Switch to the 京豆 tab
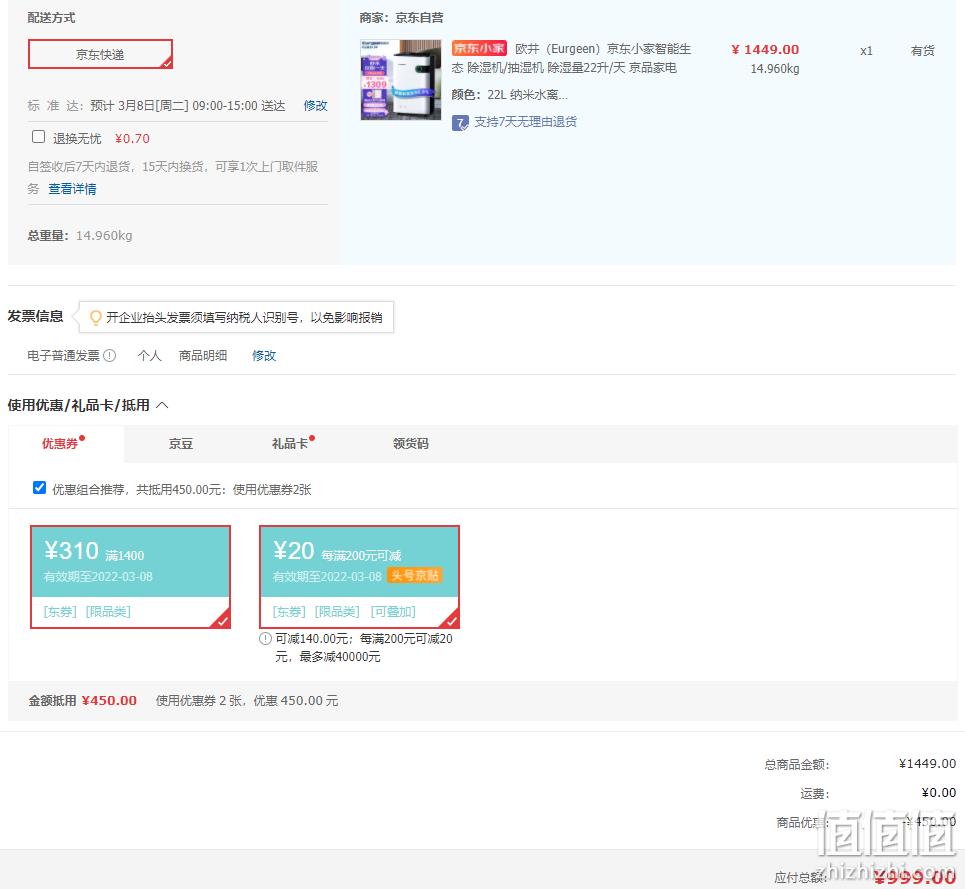 (181, 444)
